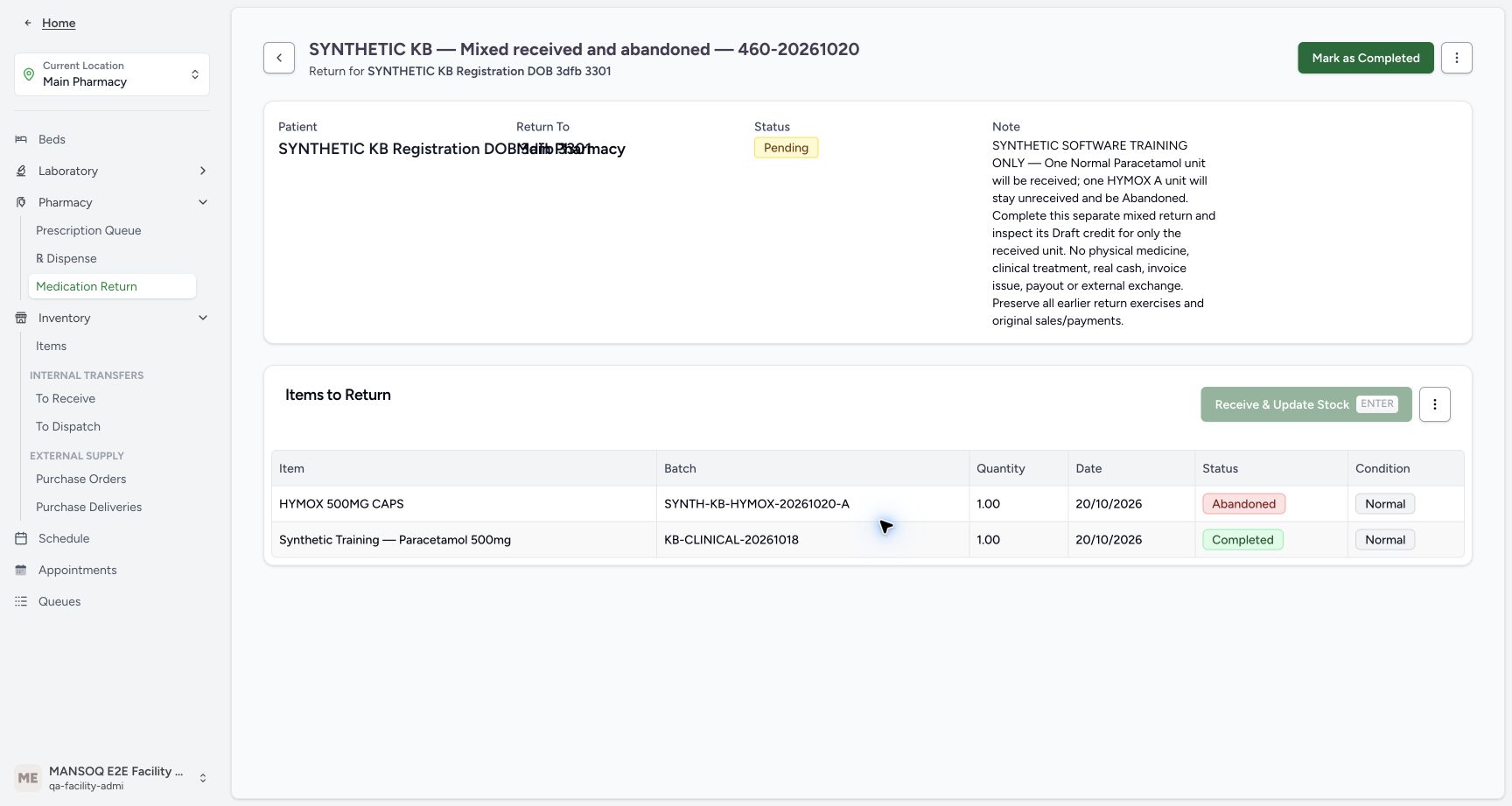This screenshot has width=1512, height=806.
Task: Open Beds from the sidebar
Action: 52,139
